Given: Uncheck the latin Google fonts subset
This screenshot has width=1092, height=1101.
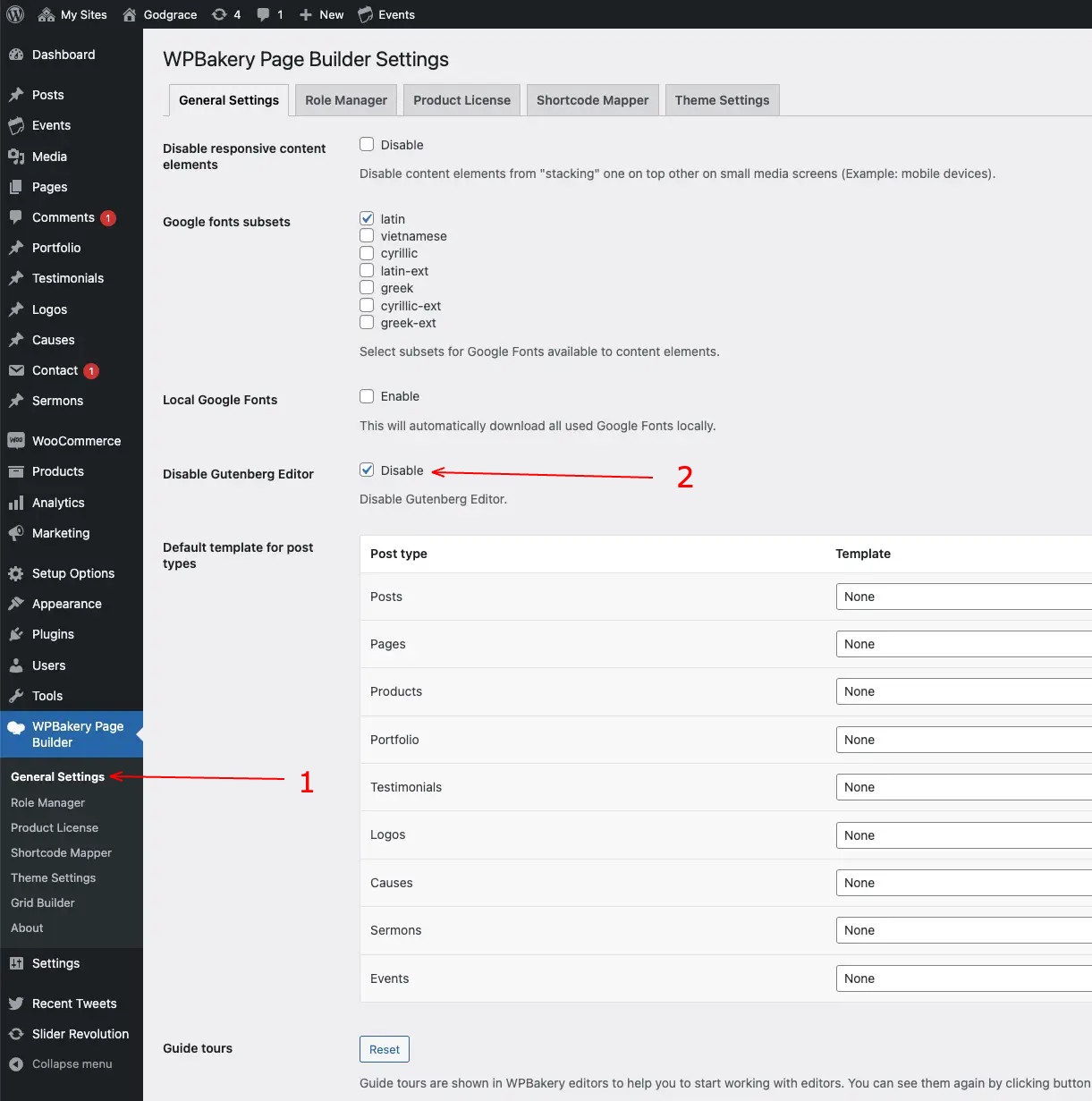Looking at the screenshot, I should [367, 218].
